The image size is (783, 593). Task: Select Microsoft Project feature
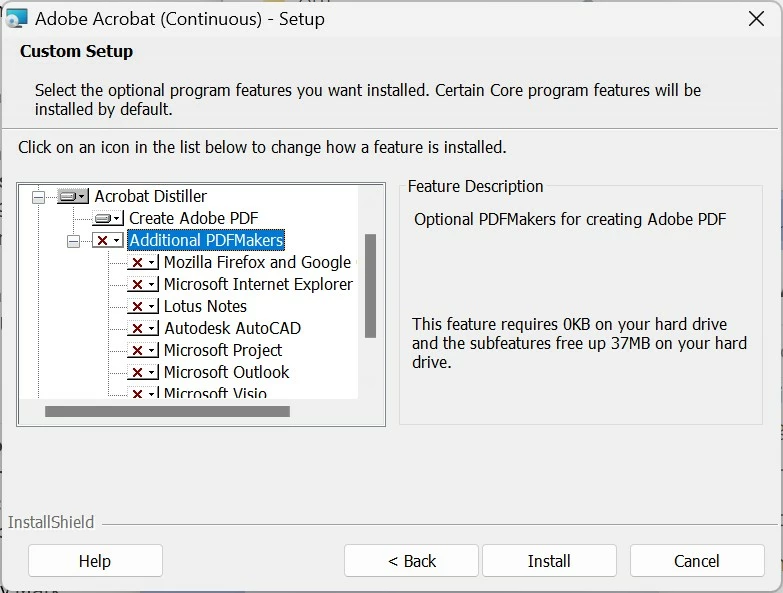pos(223,350)
